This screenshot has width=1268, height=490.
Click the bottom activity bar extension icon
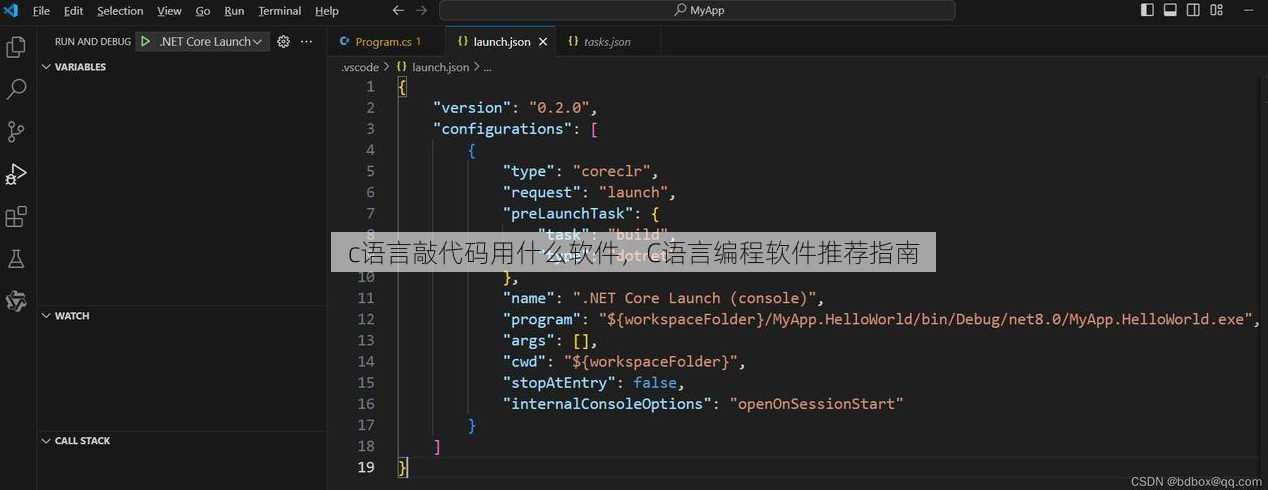pyautogui.click(x=16, y=301)
